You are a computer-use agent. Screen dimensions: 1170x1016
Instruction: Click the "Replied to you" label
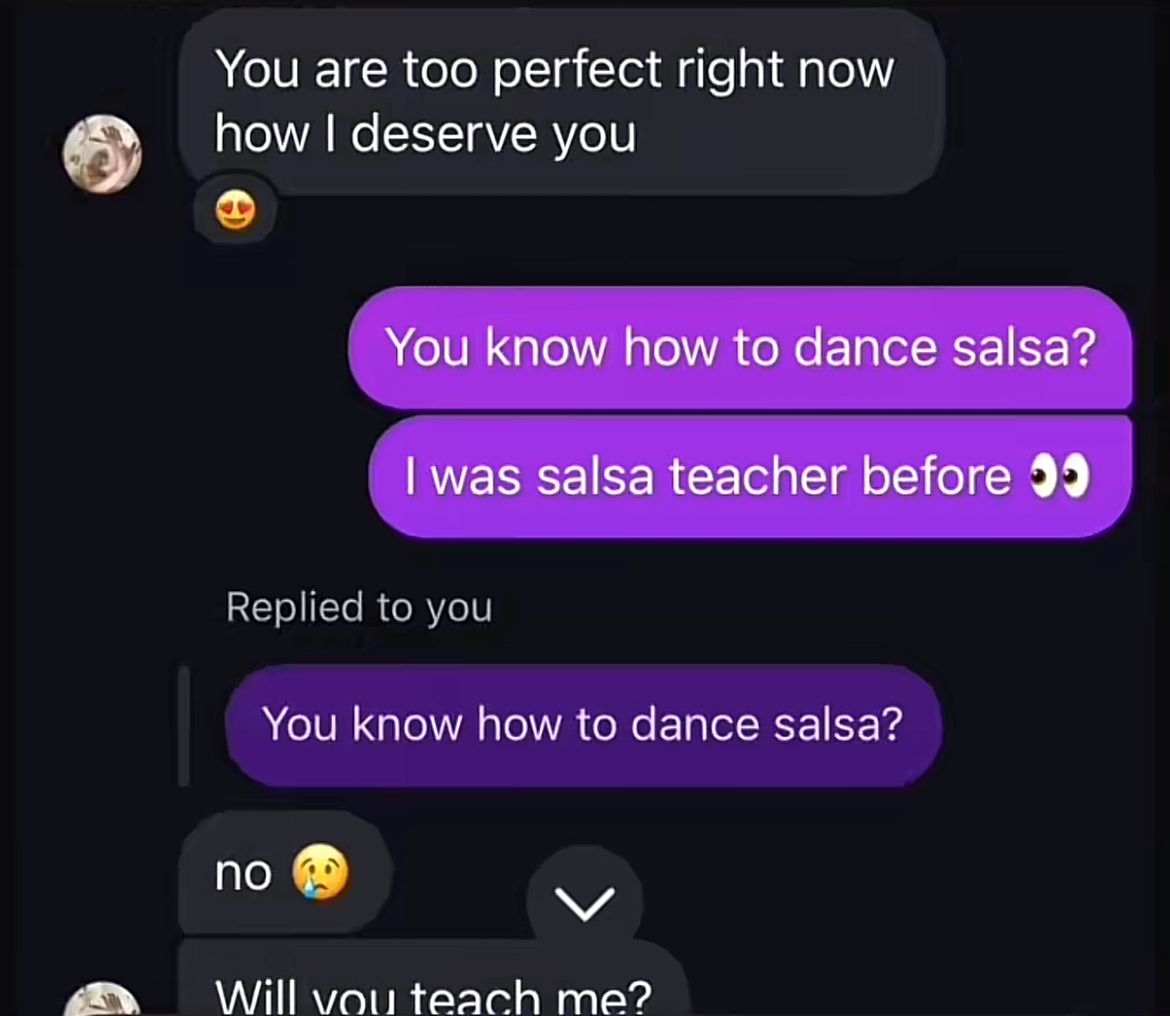359,607
